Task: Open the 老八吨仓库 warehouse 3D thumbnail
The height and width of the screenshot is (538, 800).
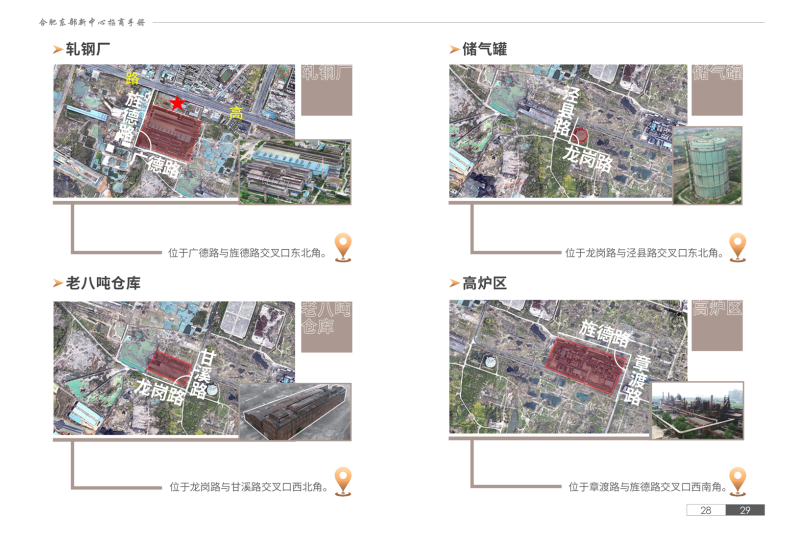Action: tap(295, 411)
